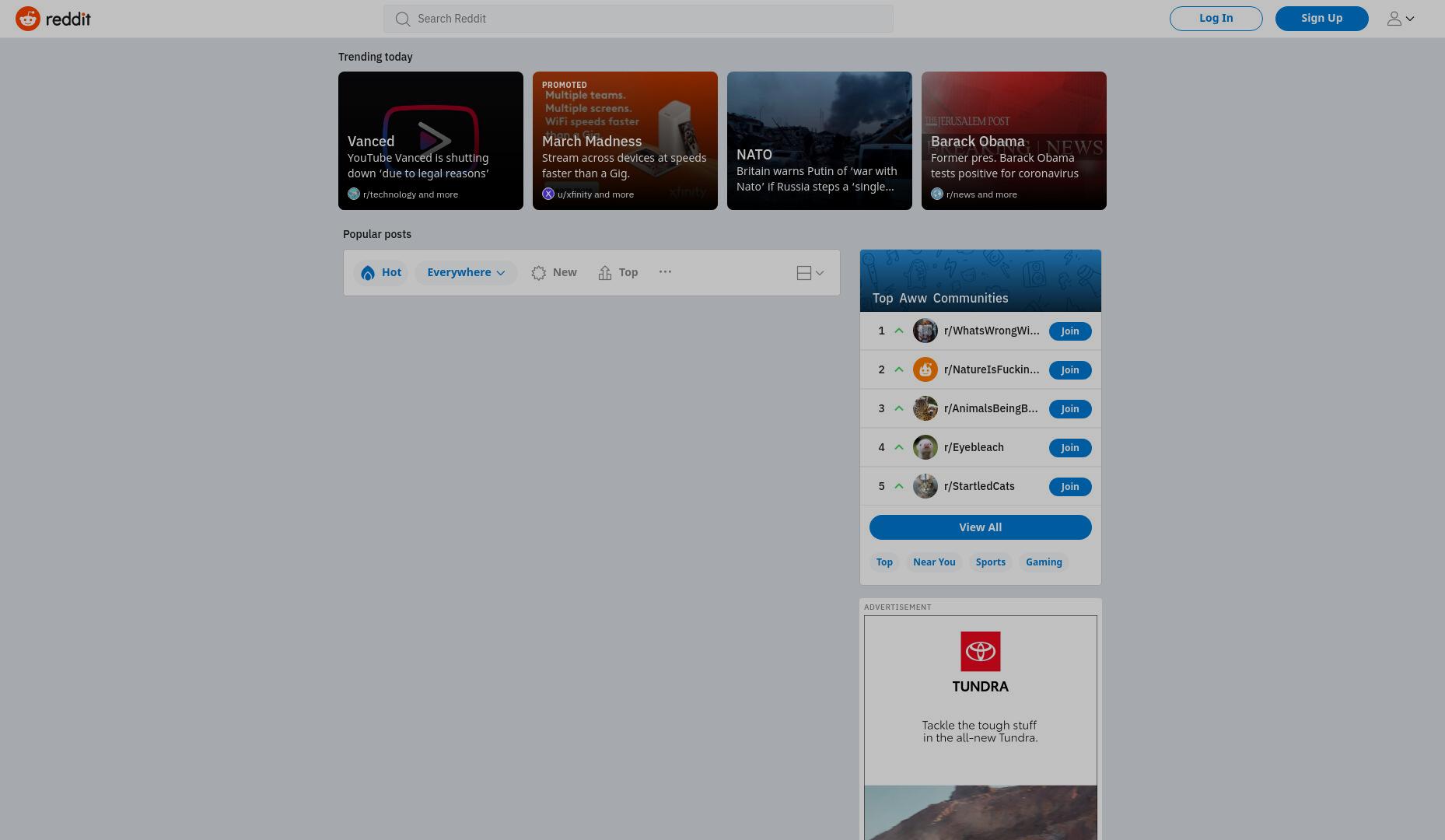Click the r/Eyebleach community avatar
Image resolution: width=1445 pixels, height=840 pixels.
tap(925, 447)
